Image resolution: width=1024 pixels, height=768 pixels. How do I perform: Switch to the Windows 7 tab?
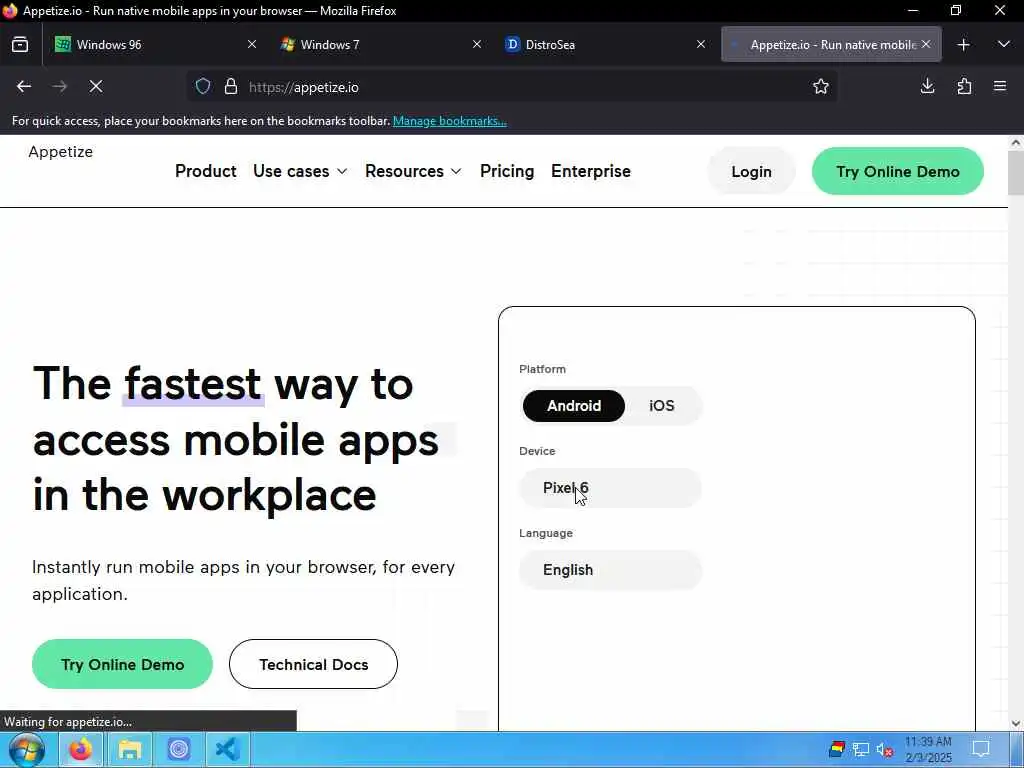380,44
